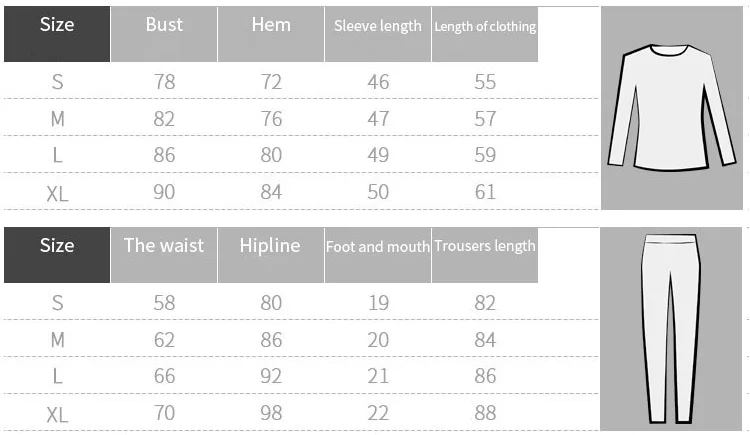Click foot and mouth value 19
This screenshot has width=750, height=435.
[x=378, y=303]
